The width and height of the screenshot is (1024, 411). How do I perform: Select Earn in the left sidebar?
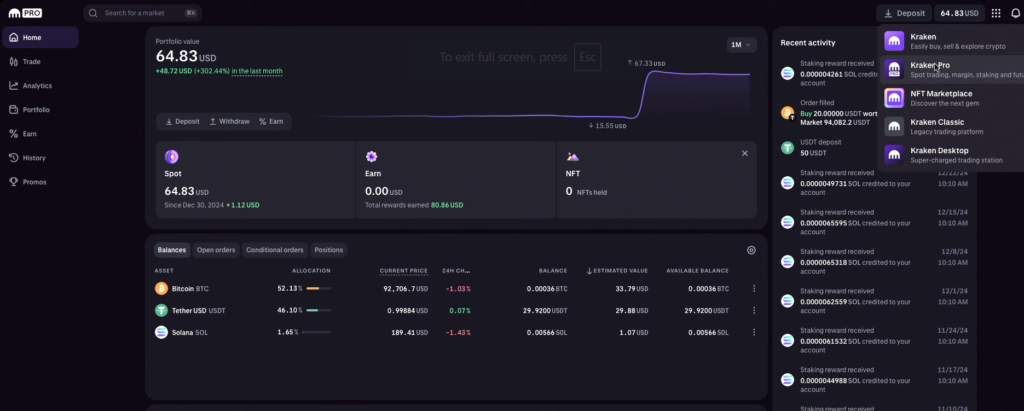pyautogui.click(x=40, y=134)
